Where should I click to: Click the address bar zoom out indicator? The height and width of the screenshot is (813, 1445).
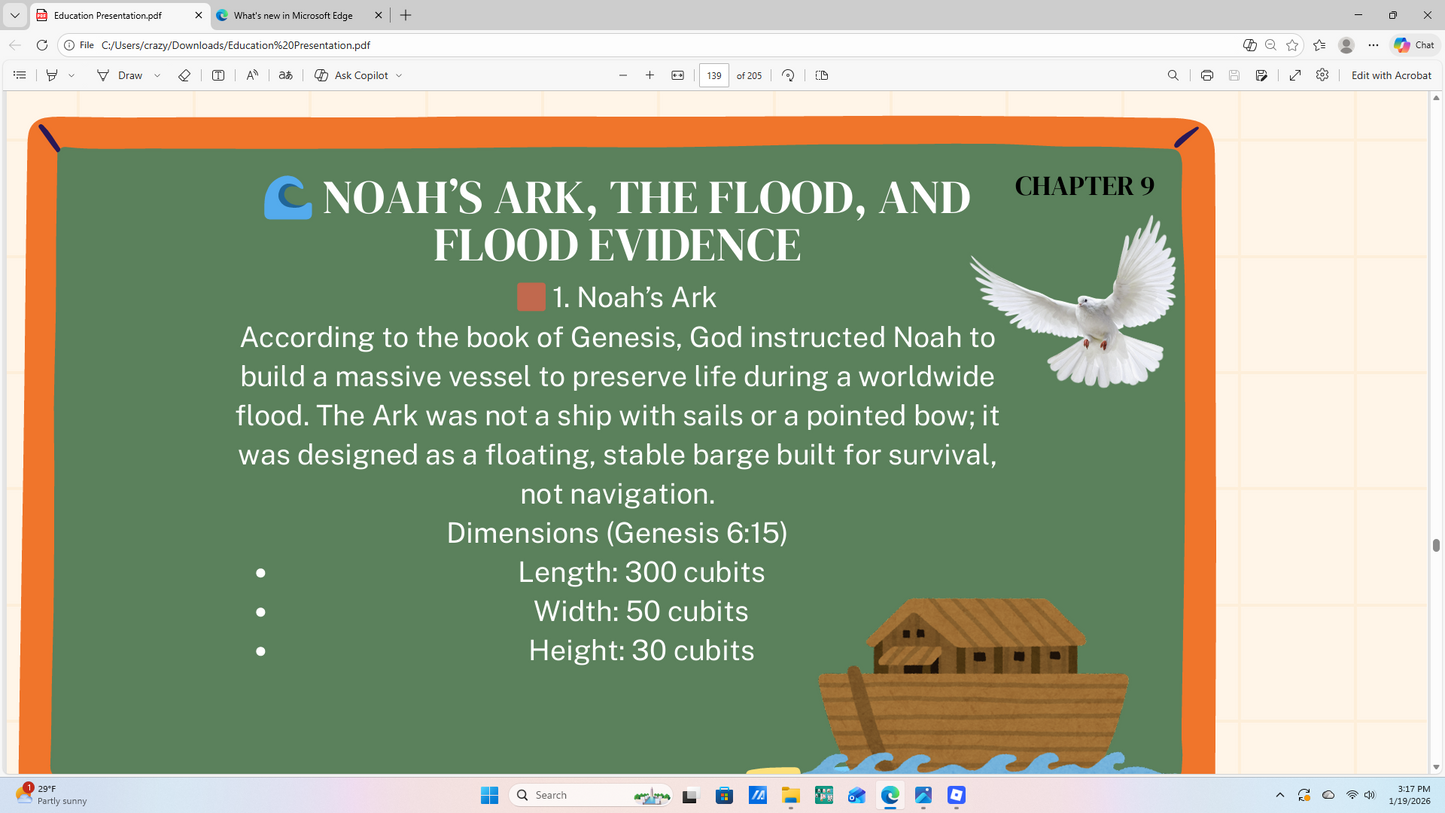point(1270,45)
